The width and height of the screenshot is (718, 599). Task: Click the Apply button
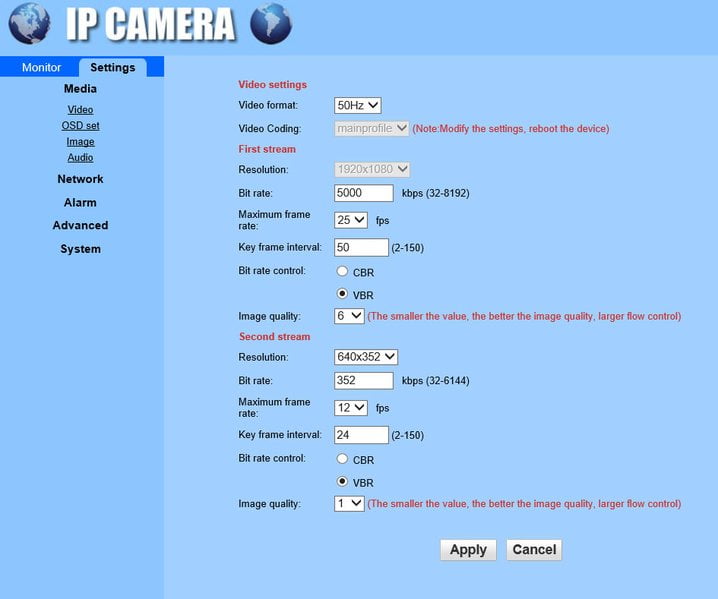click(x=468, y=550)
